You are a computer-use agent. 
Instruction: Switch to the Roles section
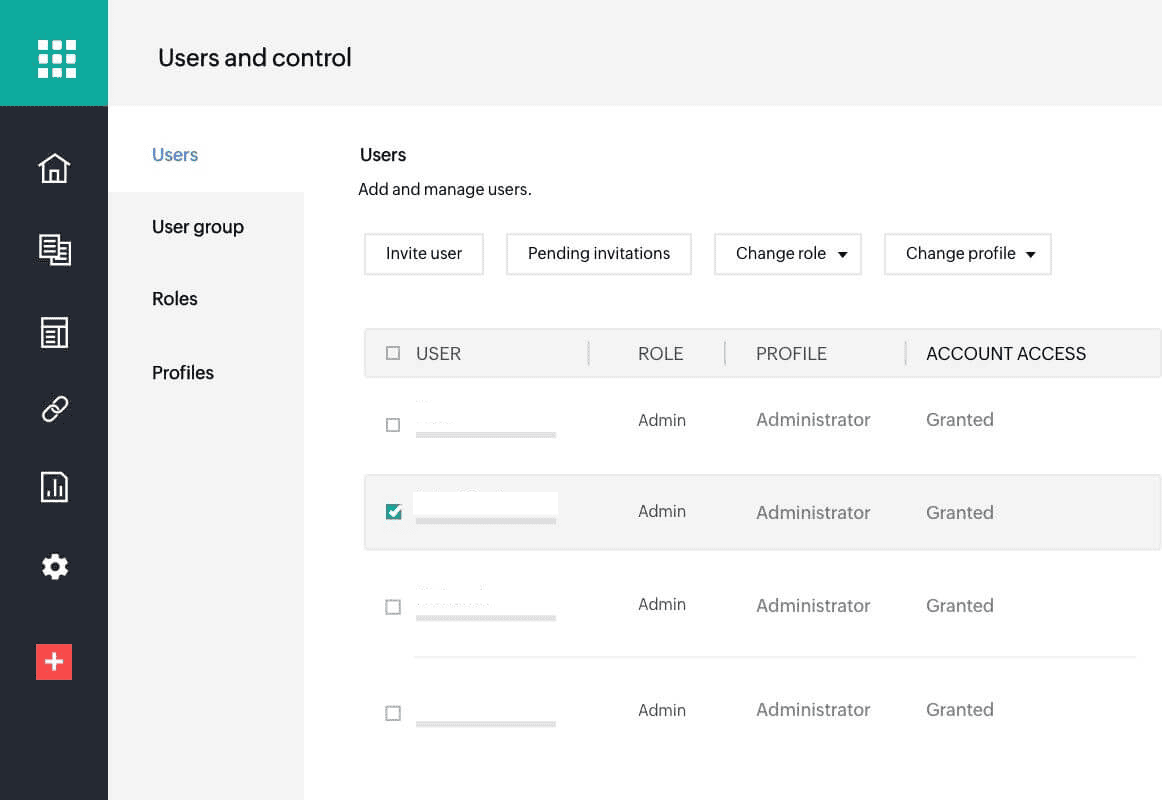pyautogui.click(x=175, y=299)
